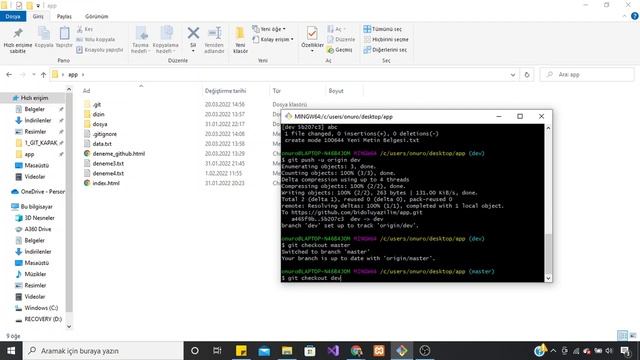Expand address bar history dropdown

[x=513, y=75]
